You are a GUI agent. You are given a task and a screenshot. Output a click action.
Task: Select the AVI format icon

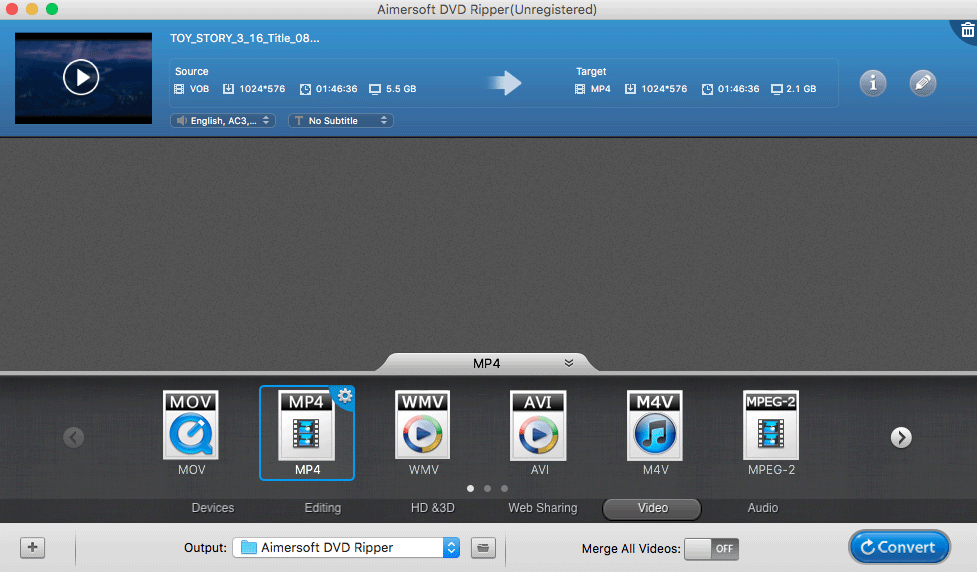point(538,426)
